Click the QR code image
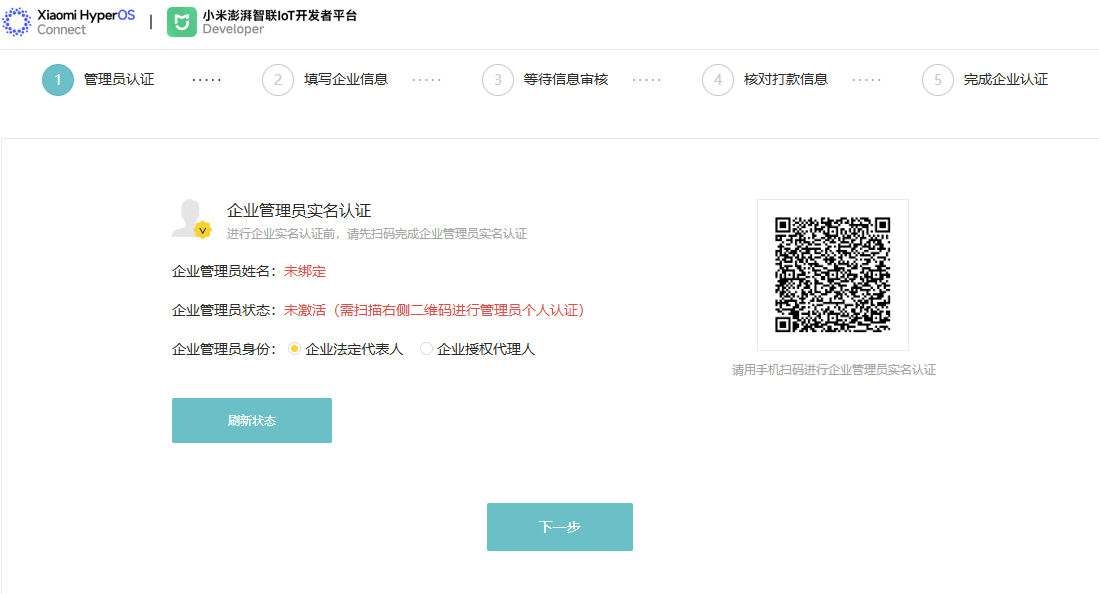The width and height of the screenshot is (1099, 594). pyautogui.click(x=833, y=275)
